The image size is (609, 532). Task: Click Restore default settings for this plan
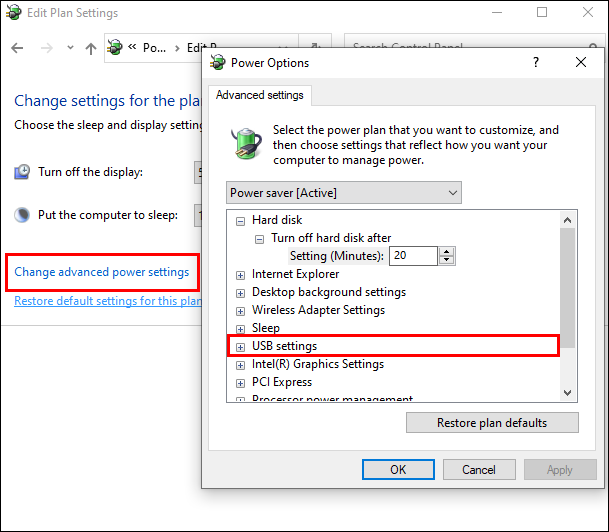coord(108,301)
